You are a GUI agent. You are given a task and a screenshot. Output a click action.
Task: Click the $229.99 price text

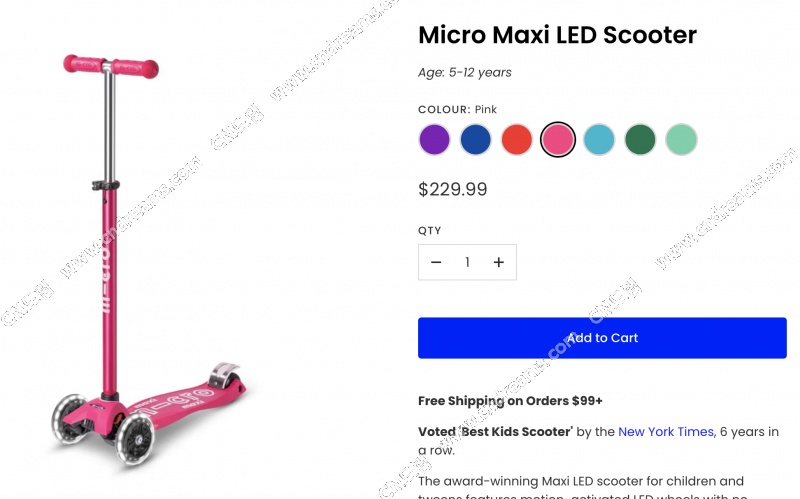tap(452, 189)
